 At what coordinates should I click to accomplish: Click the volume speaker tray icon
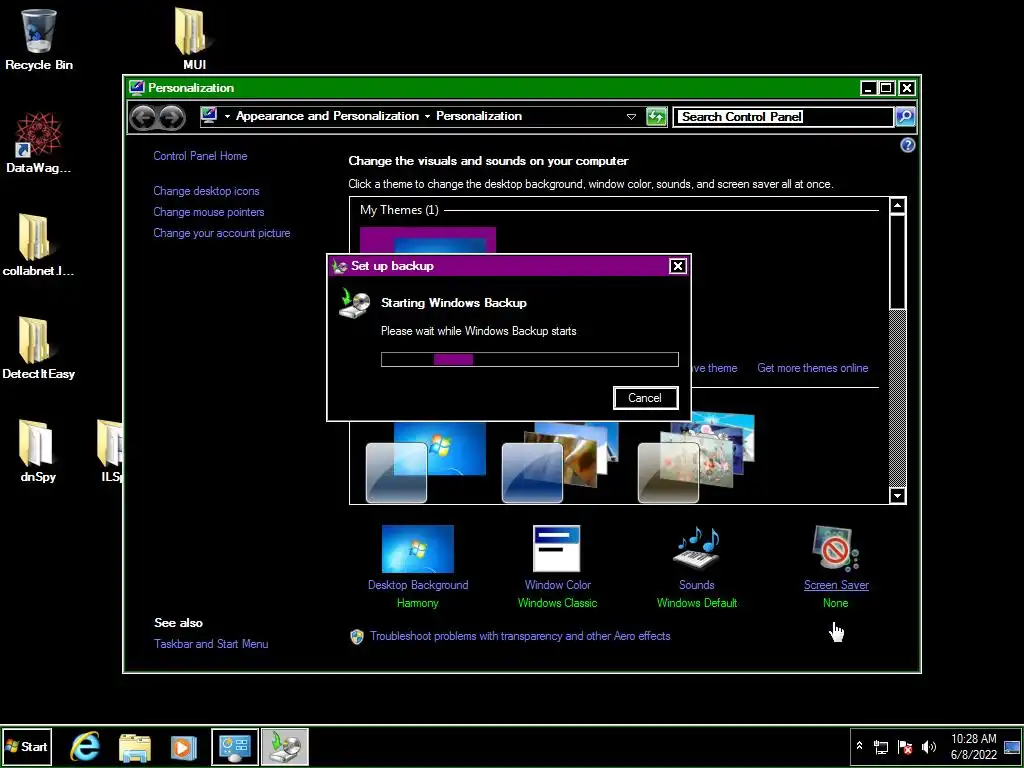tap(928, 746)
